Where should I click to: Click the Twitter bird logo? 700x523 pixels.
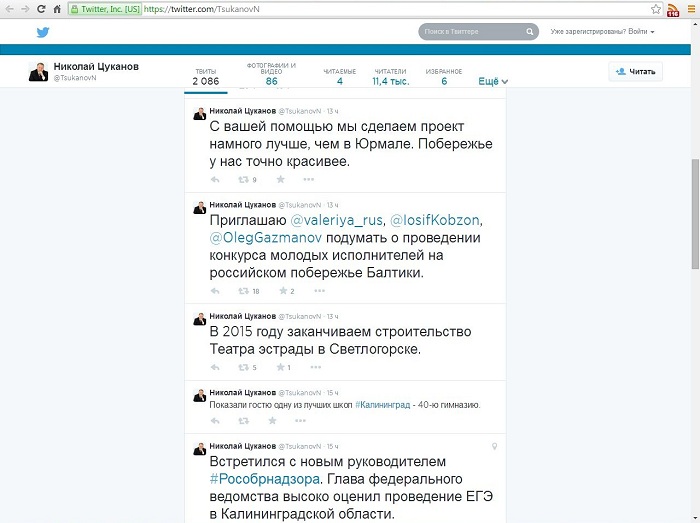(x=43, y=32)
